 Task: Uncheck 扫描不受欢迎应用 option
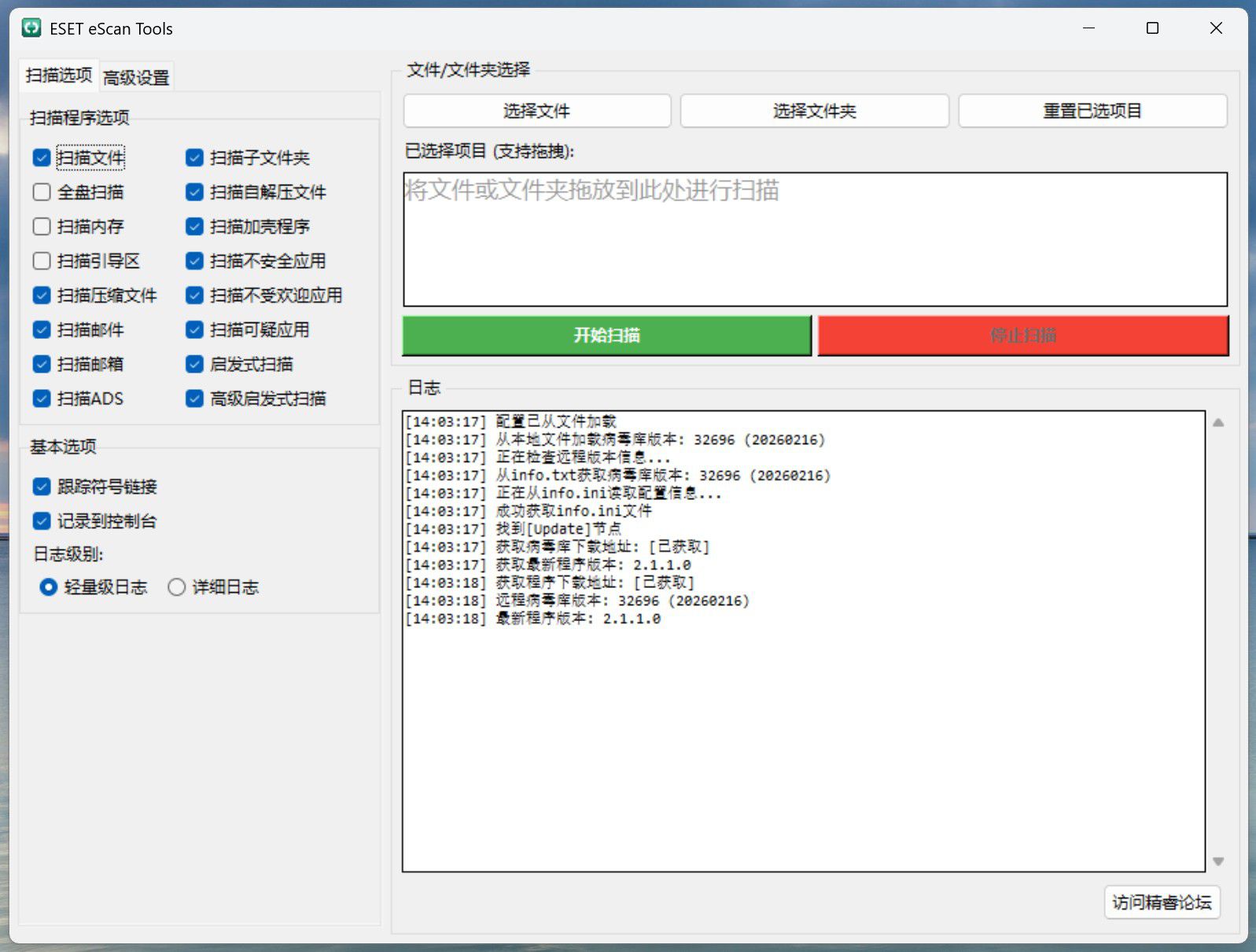[195, 296]
